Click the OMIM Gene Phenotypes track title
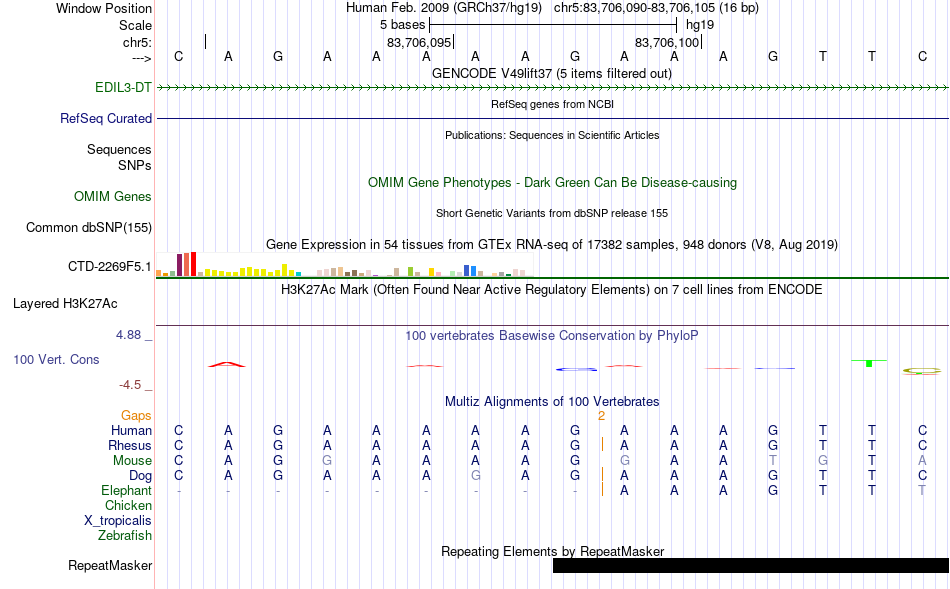 click(552, 182)
